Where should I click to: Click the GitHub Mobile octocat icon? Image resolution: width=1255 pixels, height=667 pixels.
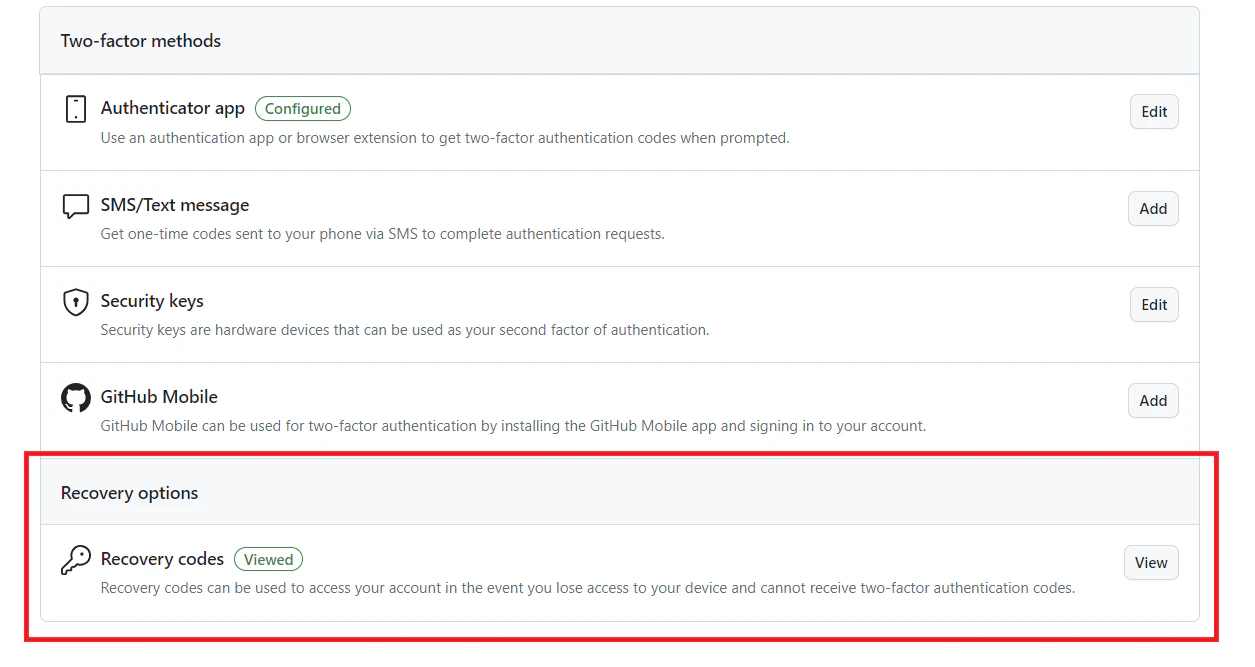coord(75,397)
